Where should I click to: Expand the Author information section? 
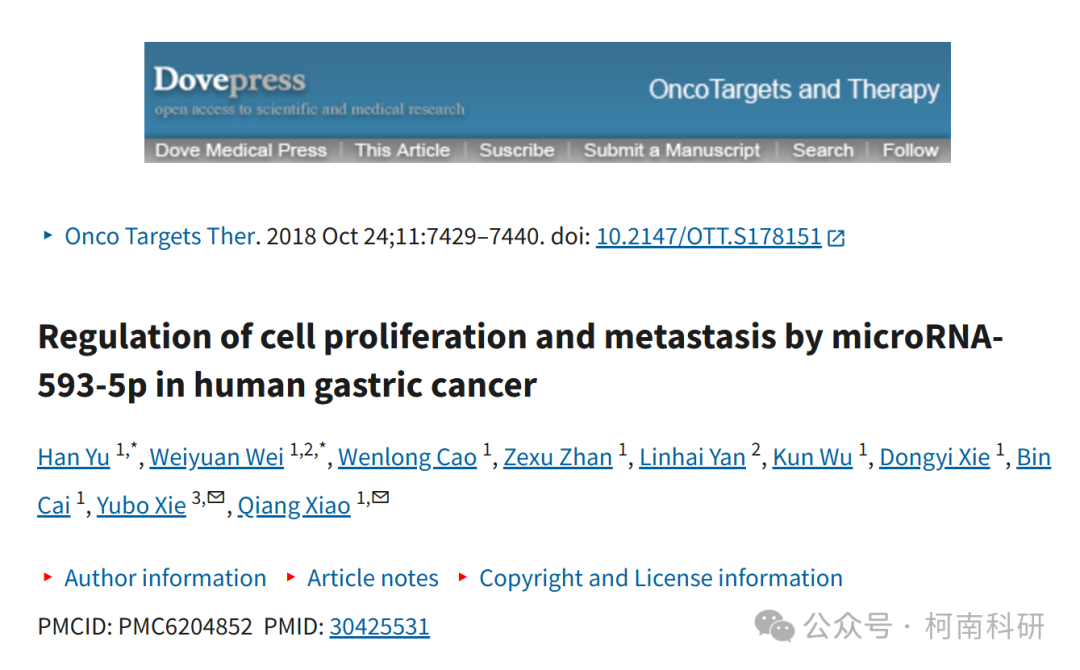click(165, 578)
